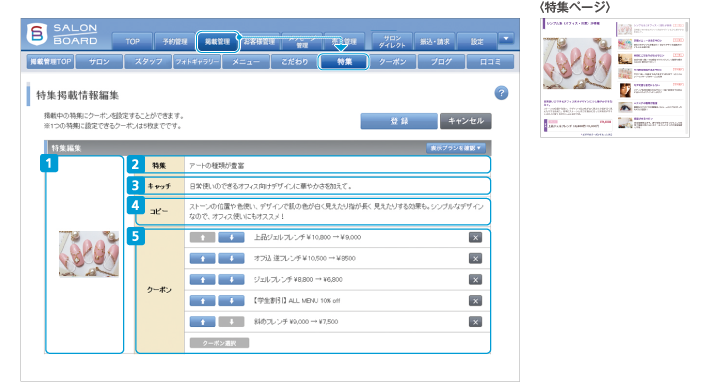Screen dimensions: 710x383
Task: Remove the 斜めフレンチ coupon
Action: point(475,322)
